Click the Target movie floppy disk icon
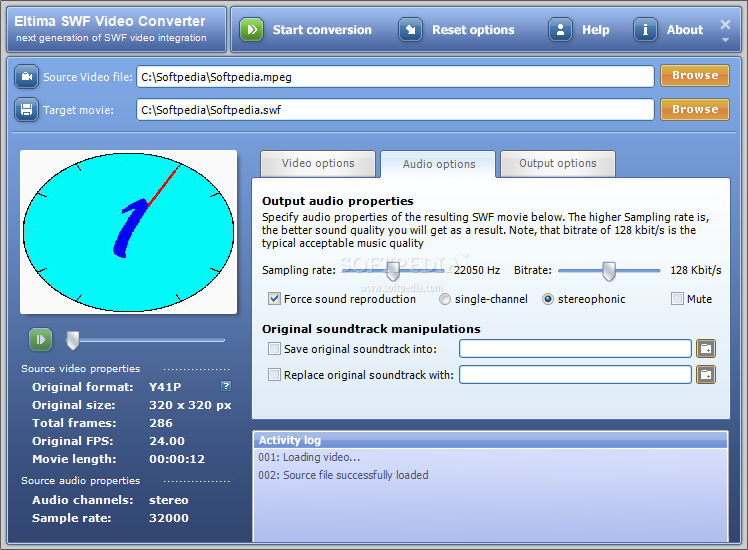Image resolution: width=748 pixels, height=550 pixels. [26, 110]
